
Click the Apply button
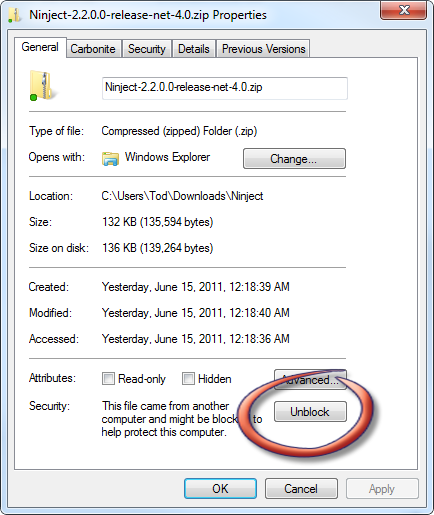(382, 489)
